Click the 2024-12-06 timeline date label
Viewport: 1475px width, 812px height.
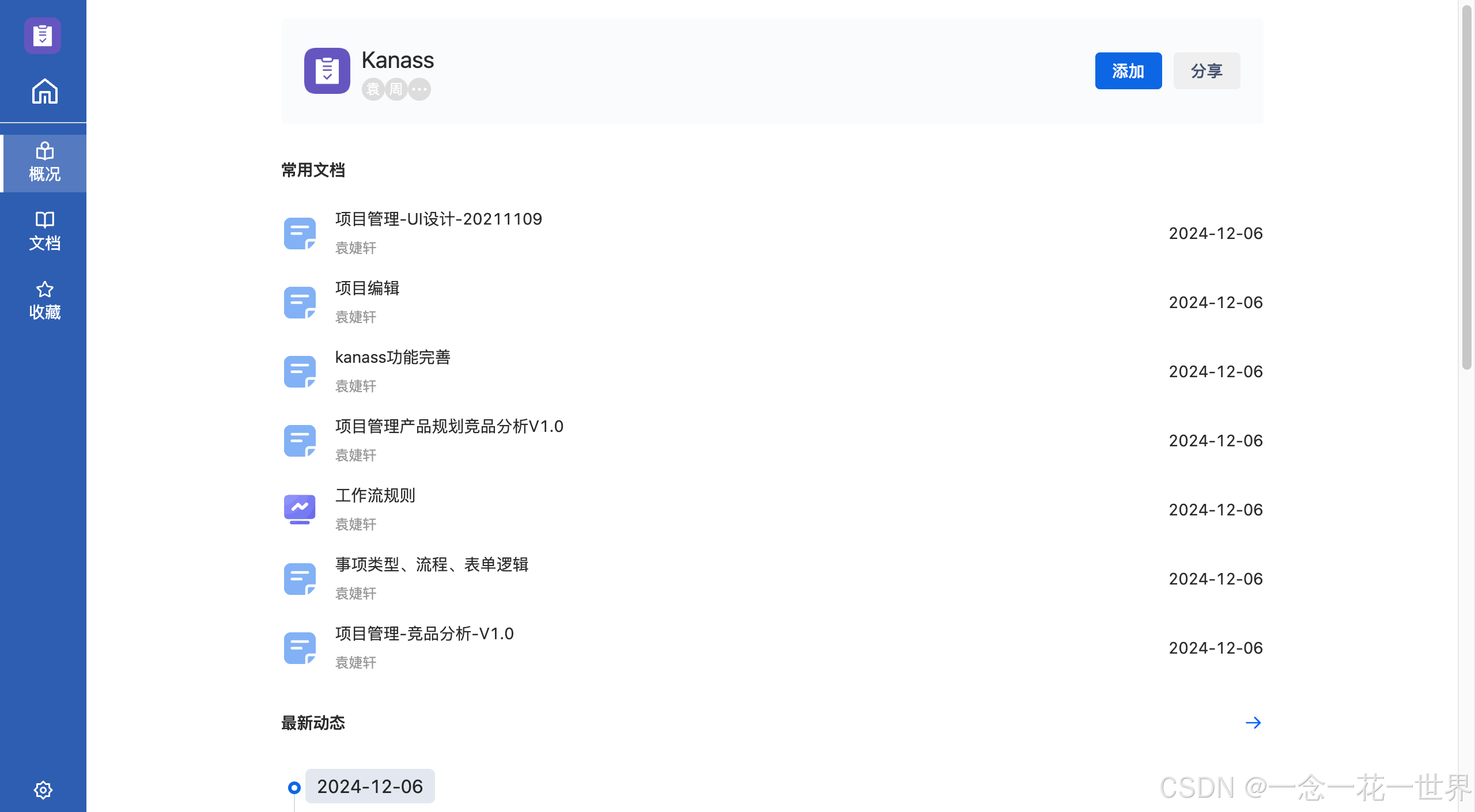tap(370, 786)
